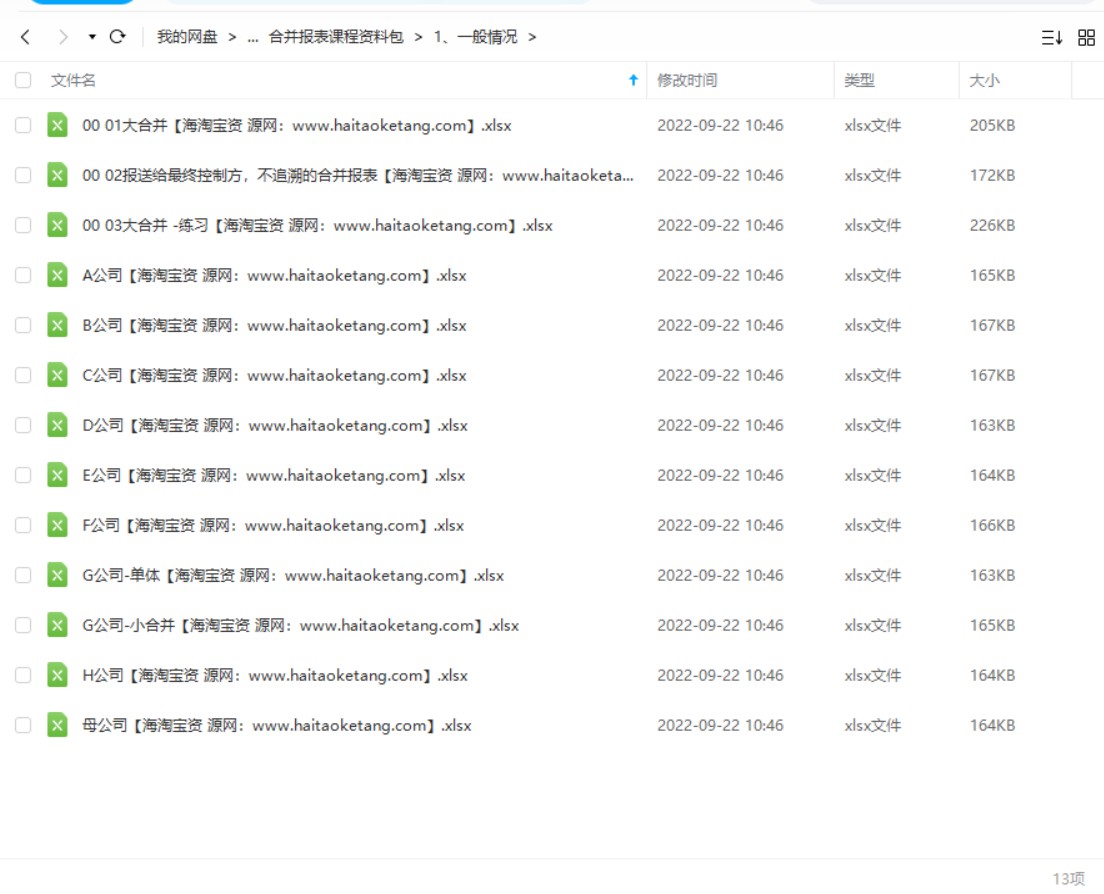The image size is (1104, 894).
Task: Toggle the blue ascending sort arrow
Action: coord(633,80)
